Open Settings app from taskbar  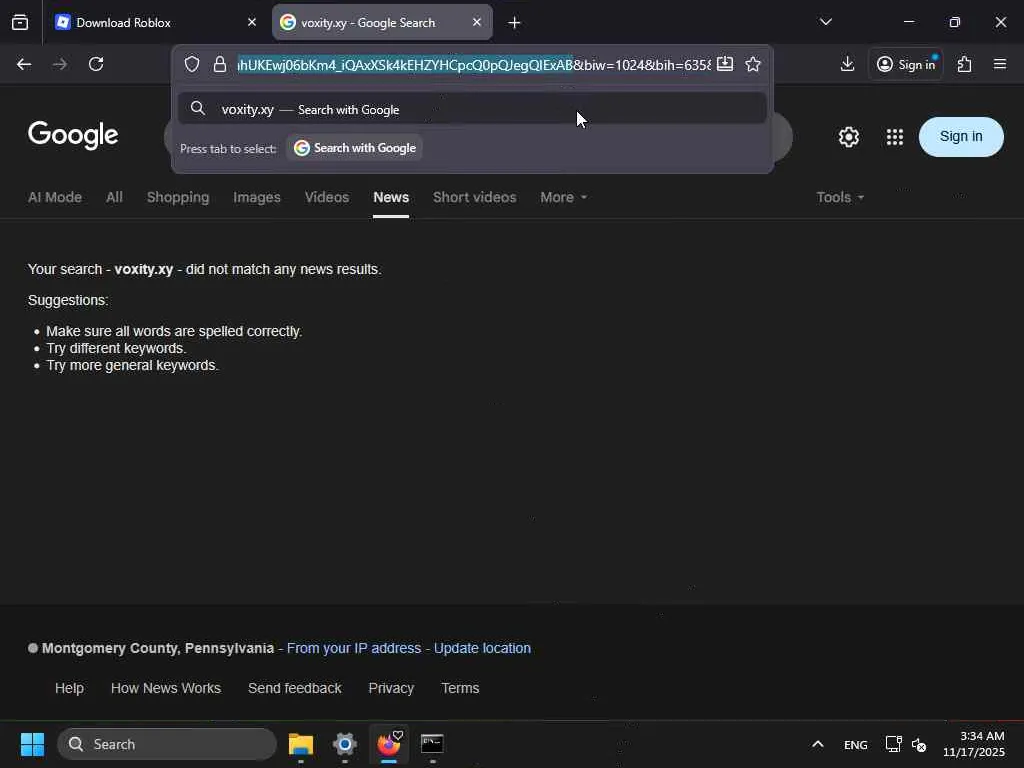(x=345, y=744)
